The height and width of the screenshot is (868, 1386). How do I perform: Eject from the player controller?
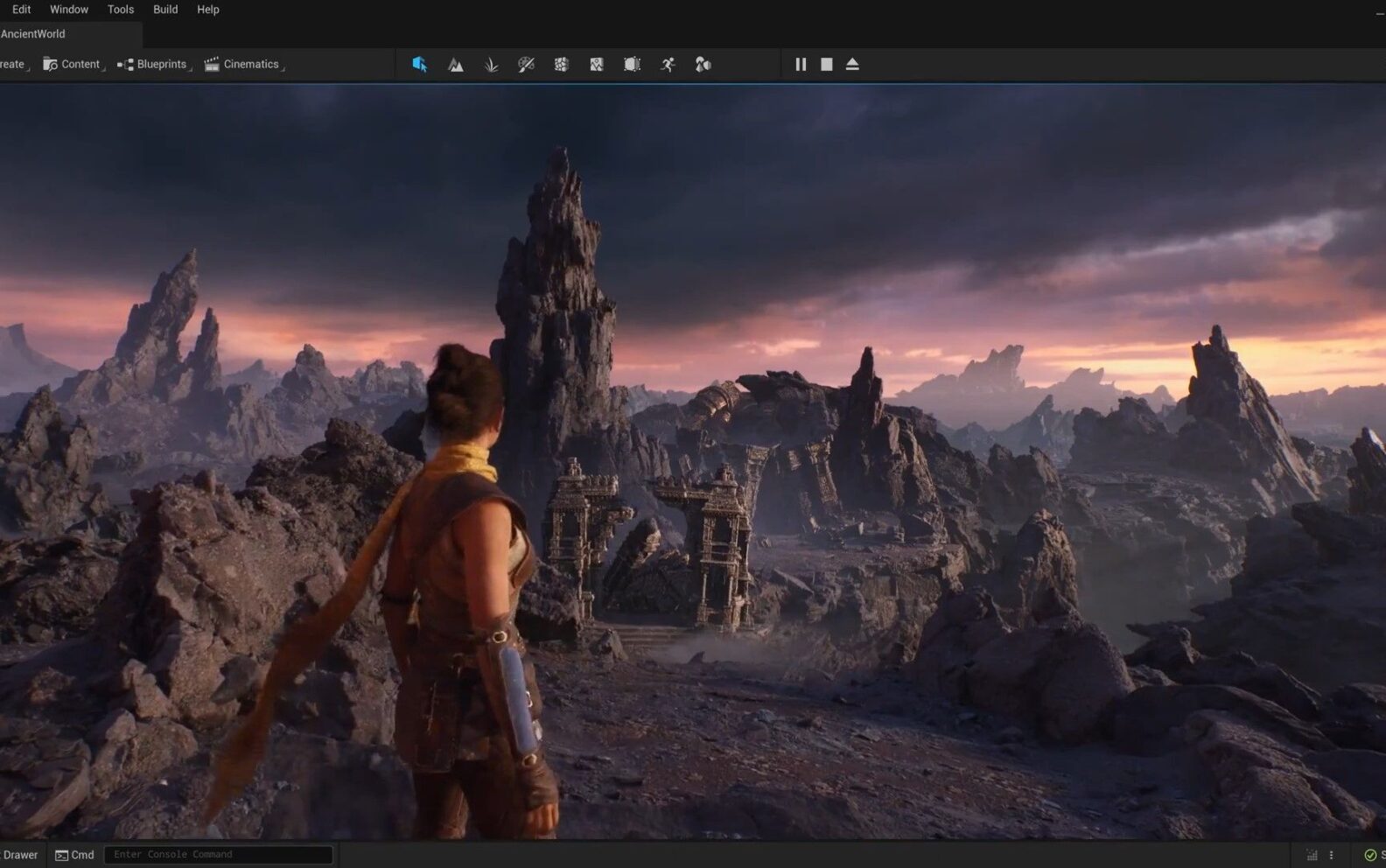pyautogui.click(x=852, y=65)
